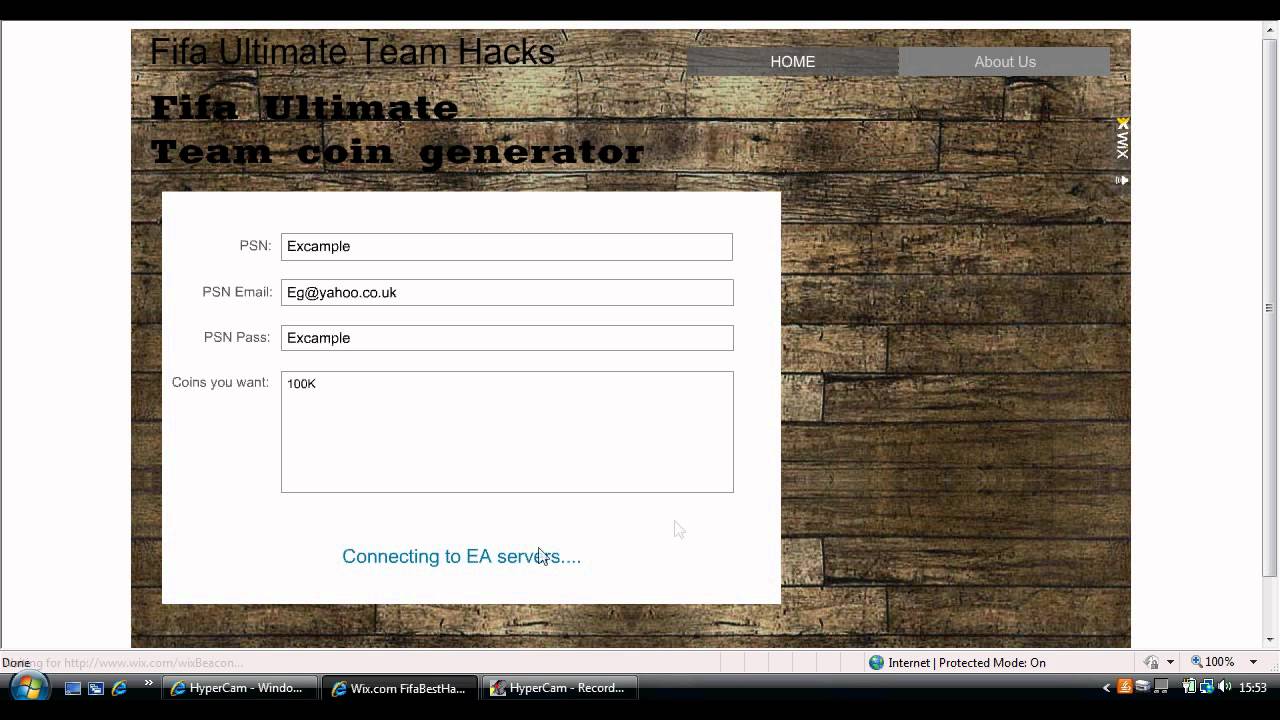Click the Wix logo badge
Screen dimensions: 1280x720
point(1123,139)
